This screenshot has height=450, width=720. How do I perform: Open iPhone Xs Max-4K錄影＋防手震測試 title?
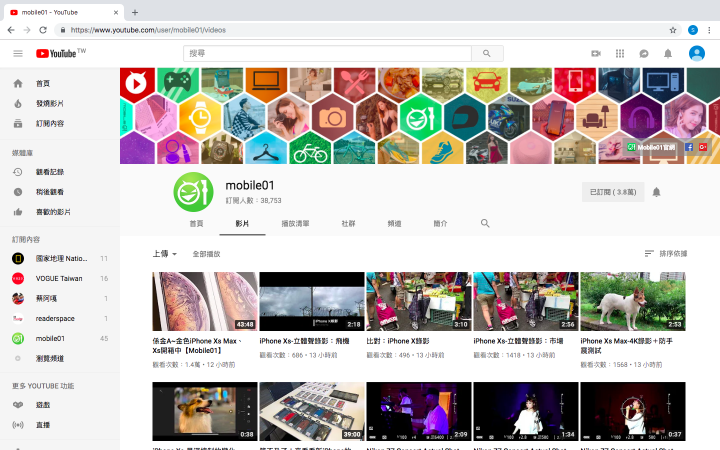click(627, 346)
